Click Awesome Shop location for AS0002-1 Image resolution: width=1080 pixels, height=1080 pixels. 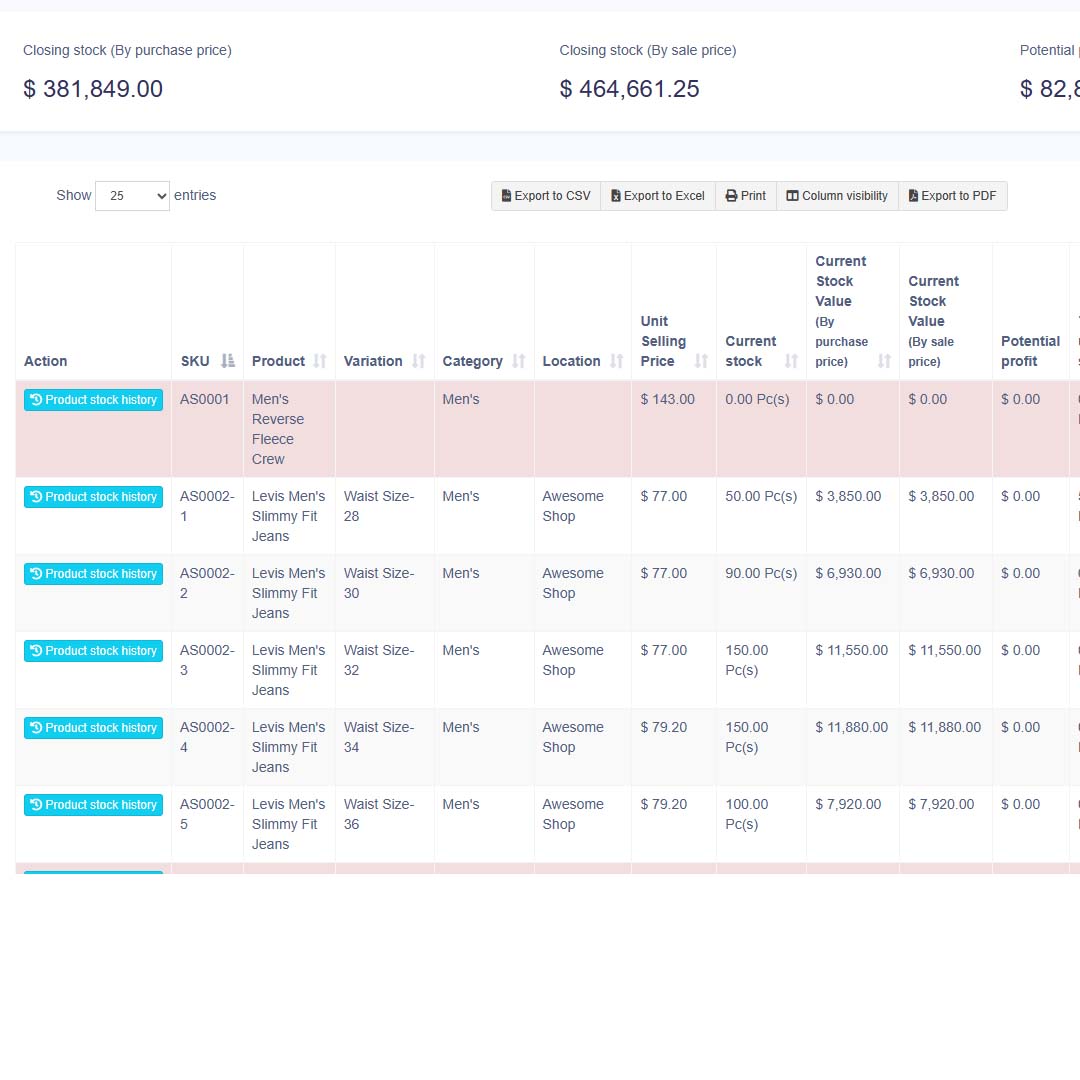[573, 506]
